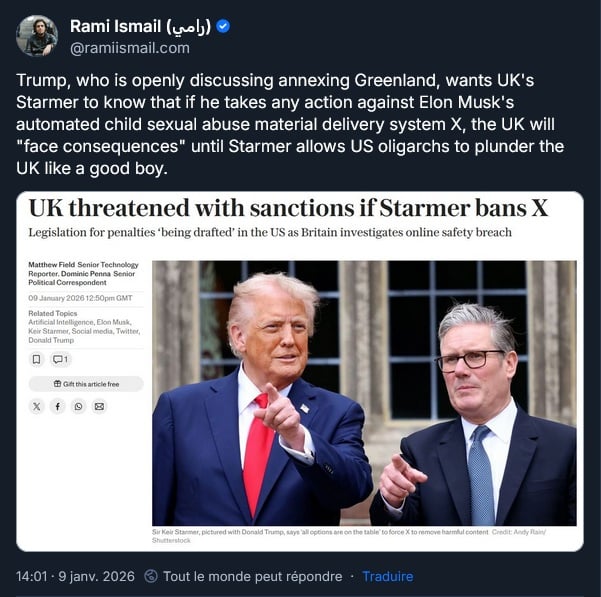This screenshot has height=597, width=601.
Task: Click the Traduire translate link
Action: click(388, 576)
